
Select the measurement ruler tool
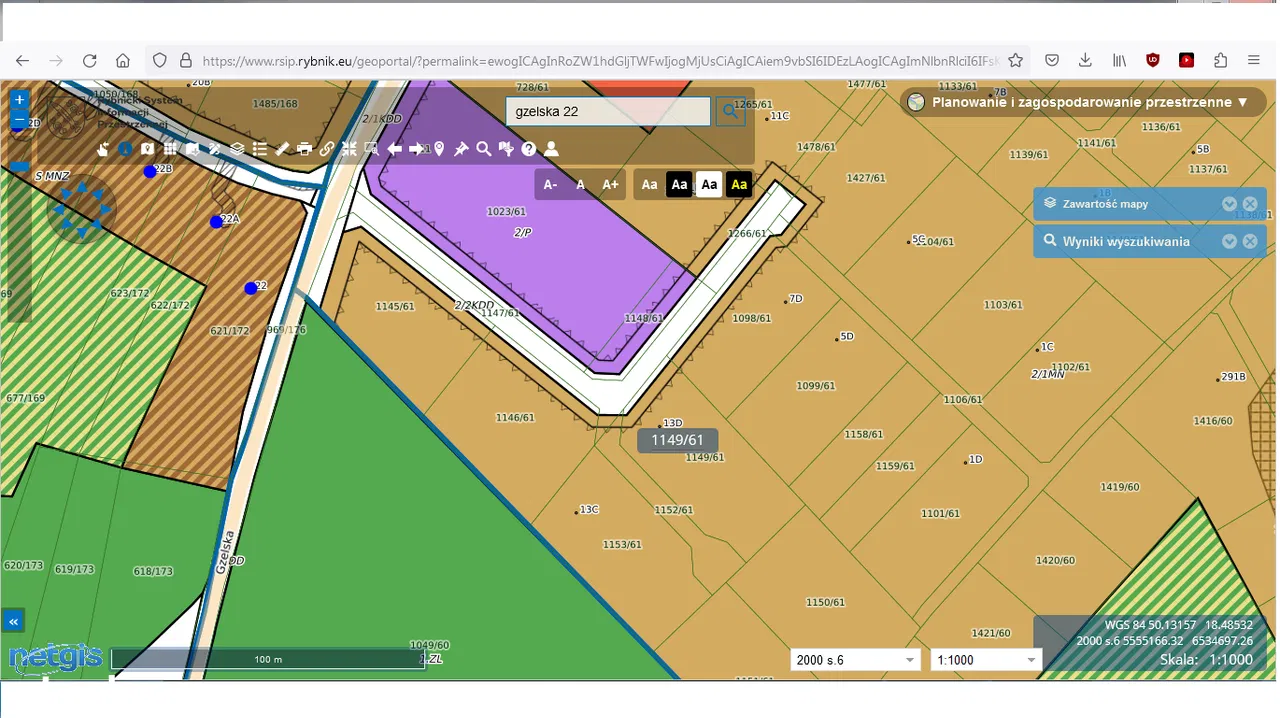click(282, 149)
